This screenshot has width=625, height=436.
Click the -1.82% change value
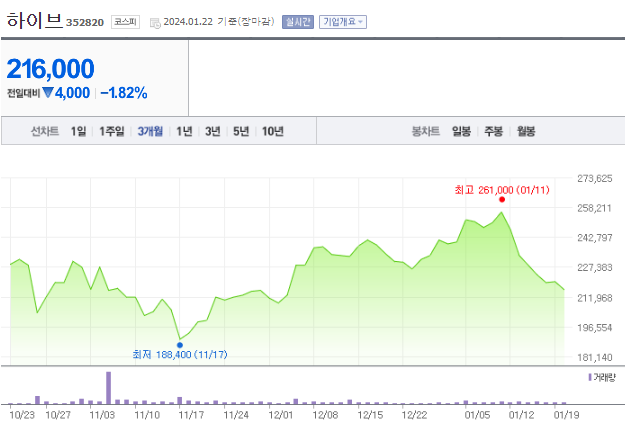124,93
